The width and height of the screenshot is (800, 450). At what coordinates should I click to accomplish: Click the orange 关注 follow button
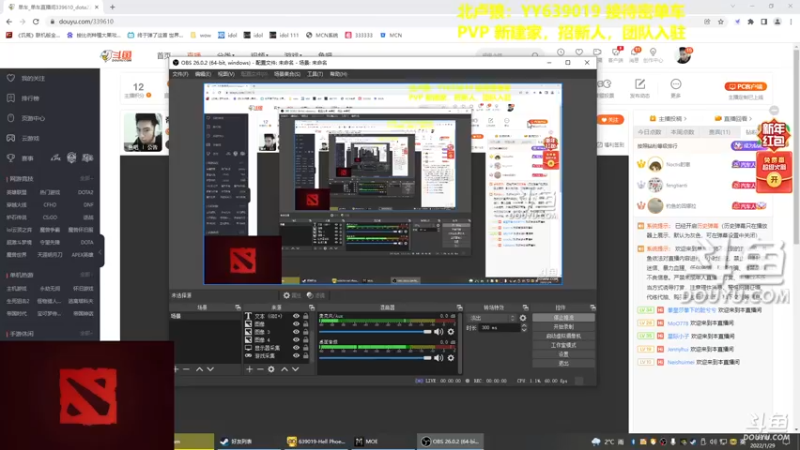[610, 120]
